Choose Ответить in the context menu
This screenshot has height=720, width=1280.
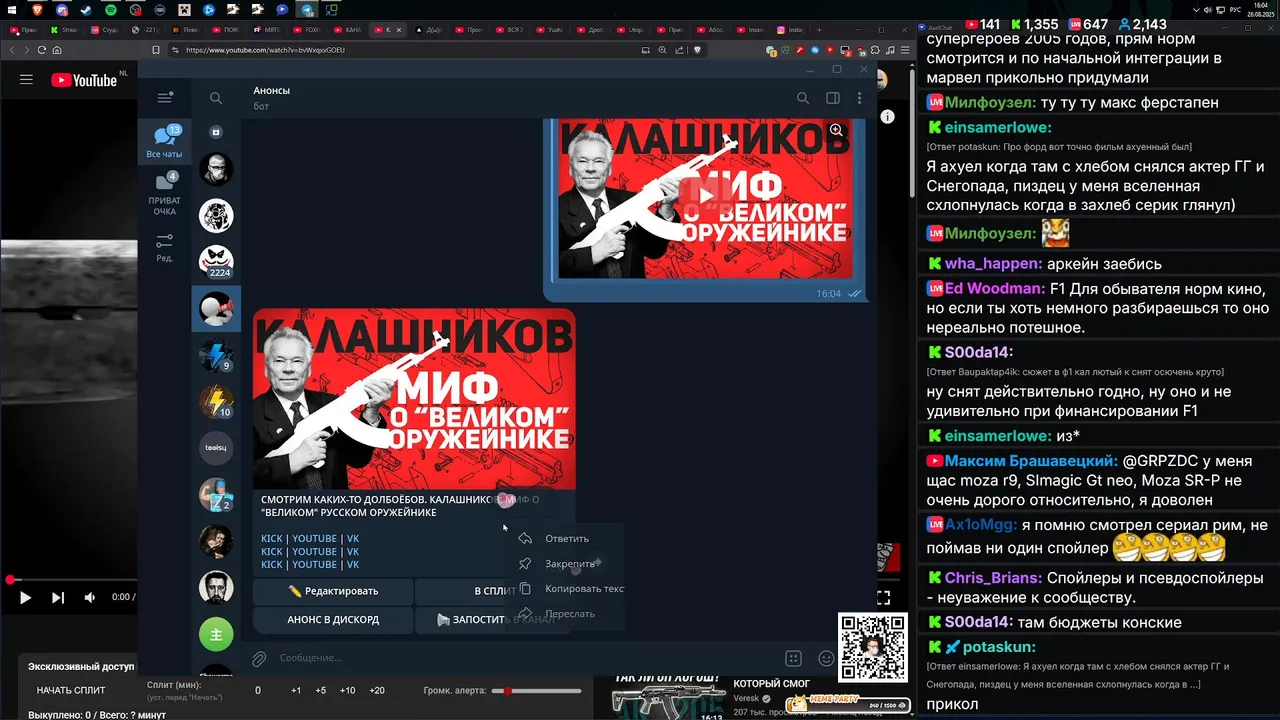pyautogui.click(x=567, y=539)
